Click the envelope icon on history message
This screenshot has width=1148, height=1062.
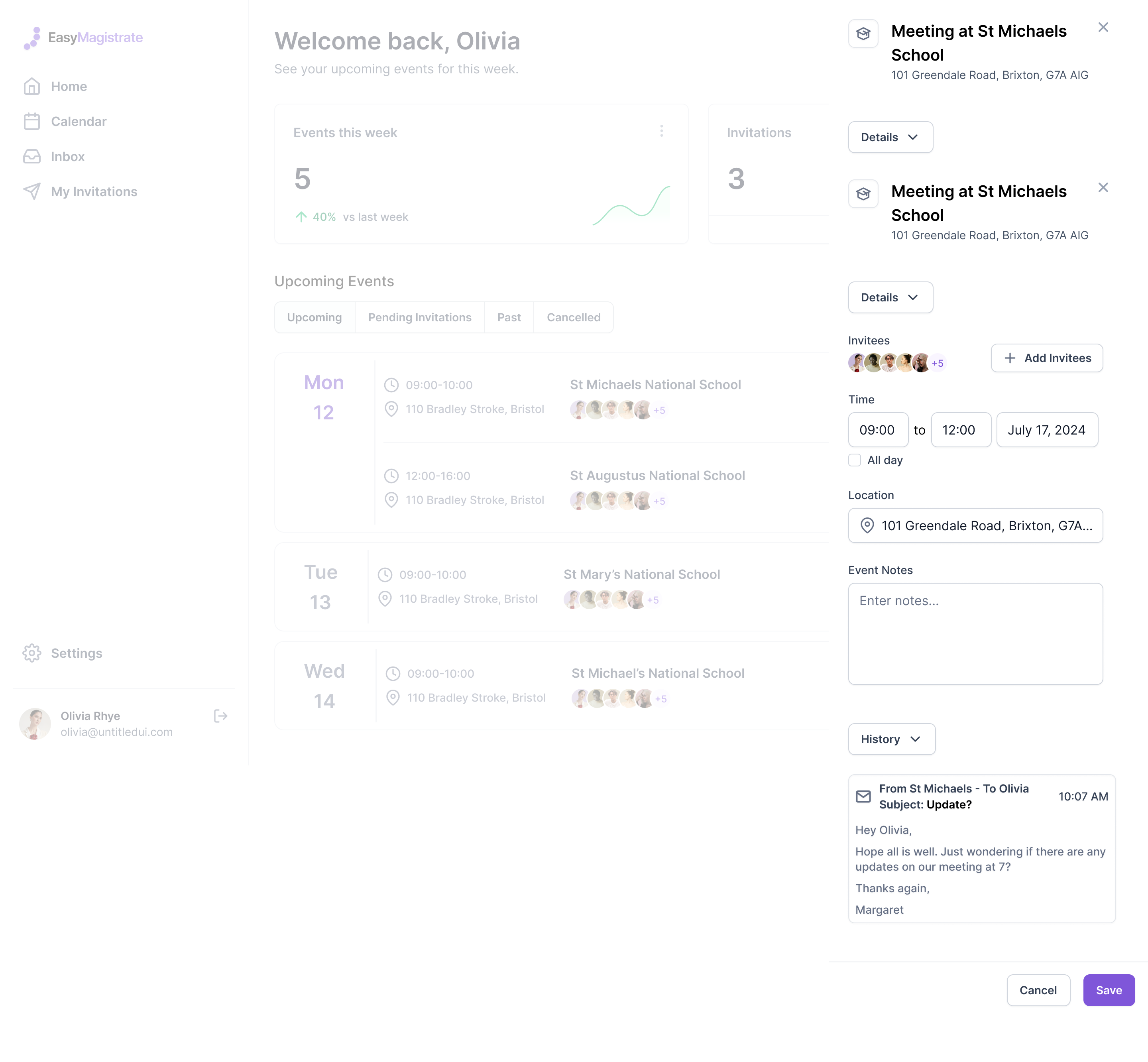[863, 796]
